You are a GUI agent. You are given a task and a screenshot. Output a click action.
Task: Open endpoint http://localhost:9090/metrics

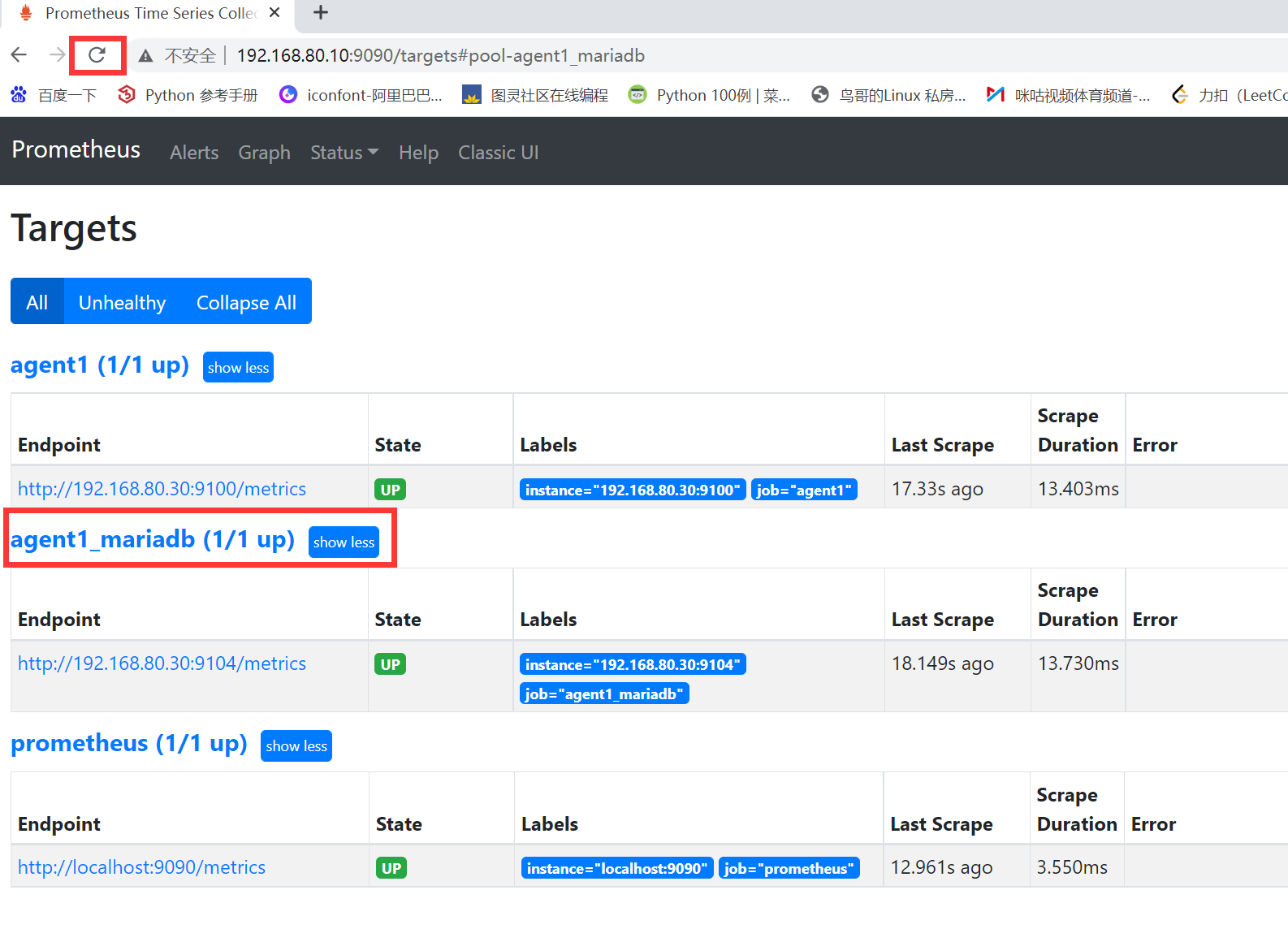coord(141,867)
